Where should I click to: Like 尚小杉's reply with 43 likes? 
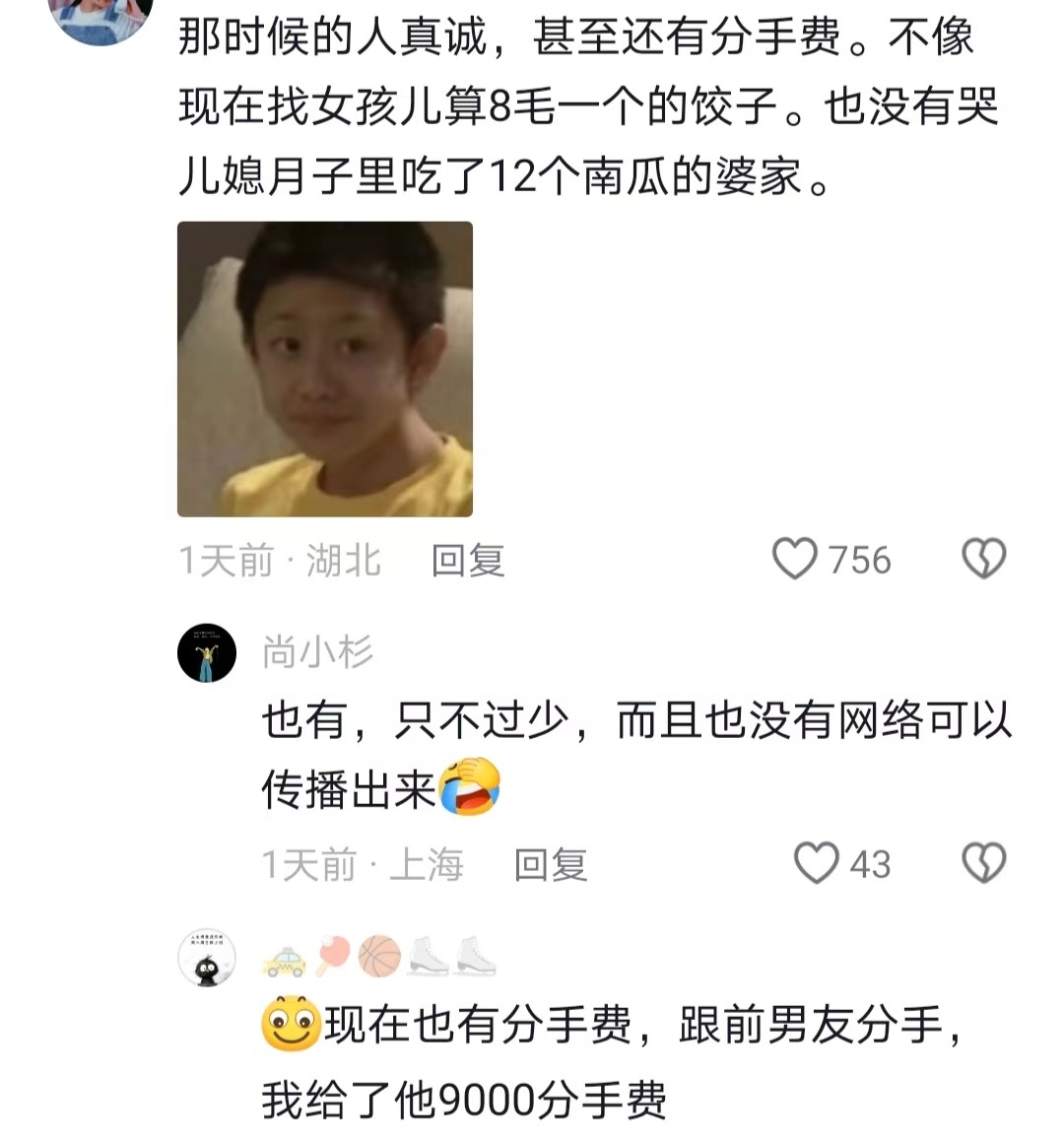click(816, 863)
